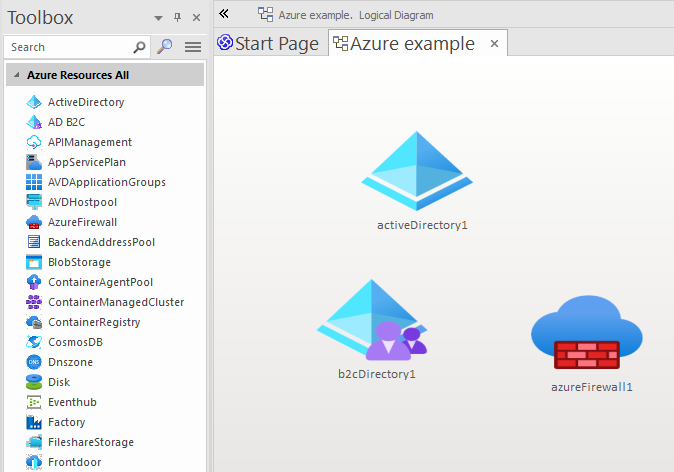Select the azureFirewall1 cloud element
Screen dimensions: 674x472
click(x=587, y=332)
